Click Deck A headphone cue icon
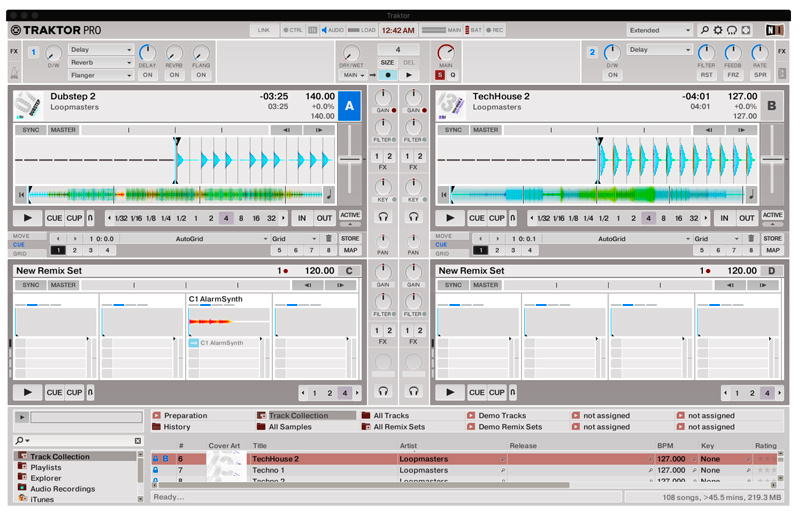 383,217
